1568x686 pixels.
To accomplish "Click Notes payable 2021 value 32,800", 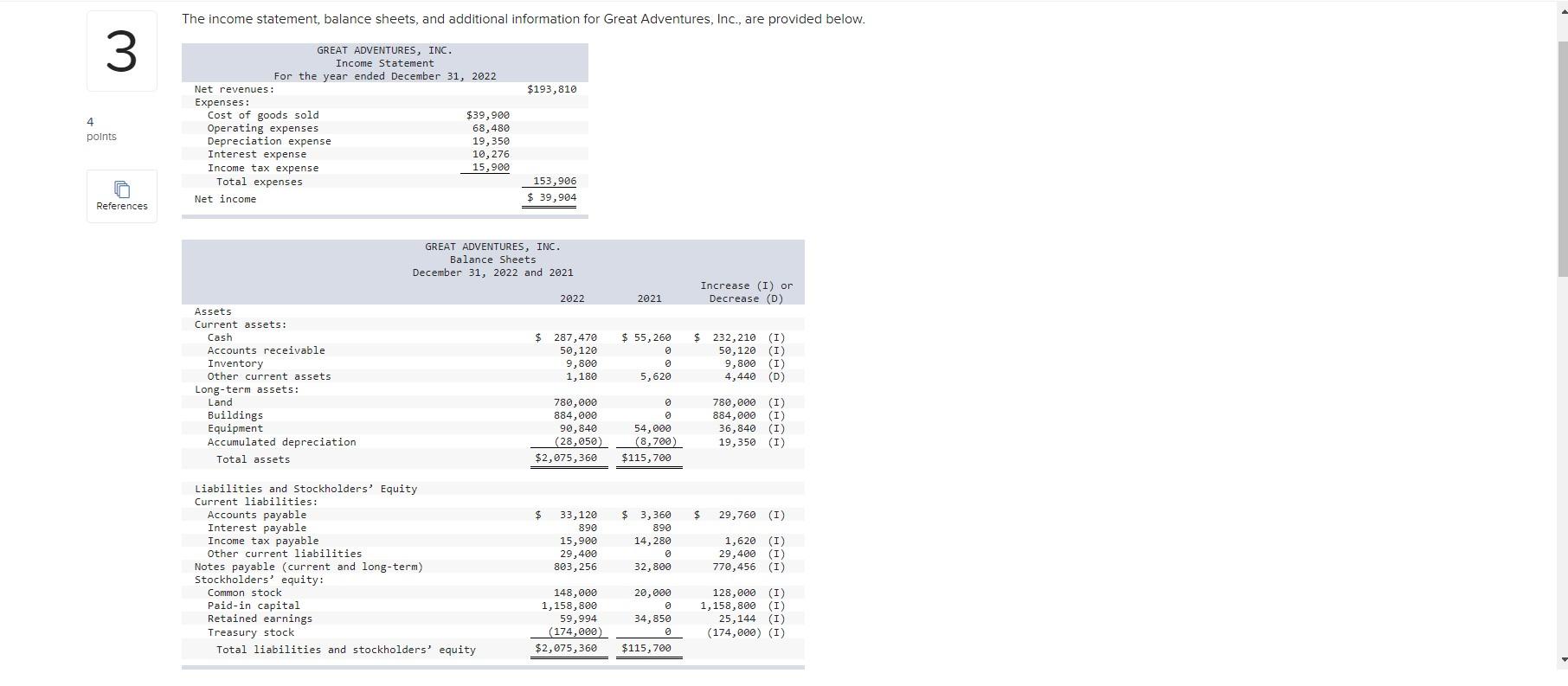I will pos(652,567).
